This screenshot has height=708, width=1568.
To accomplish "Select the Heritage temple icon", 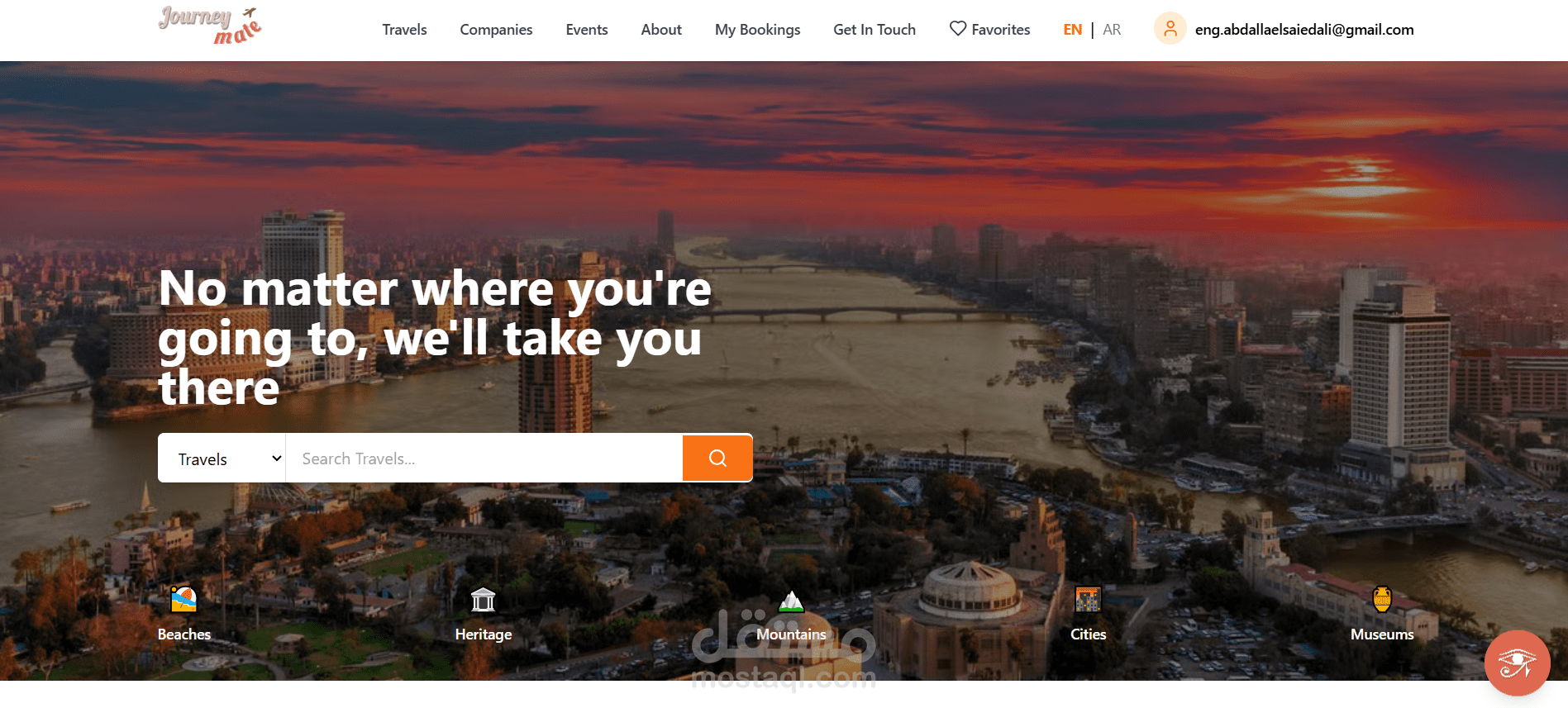I will tap(483, 599).
